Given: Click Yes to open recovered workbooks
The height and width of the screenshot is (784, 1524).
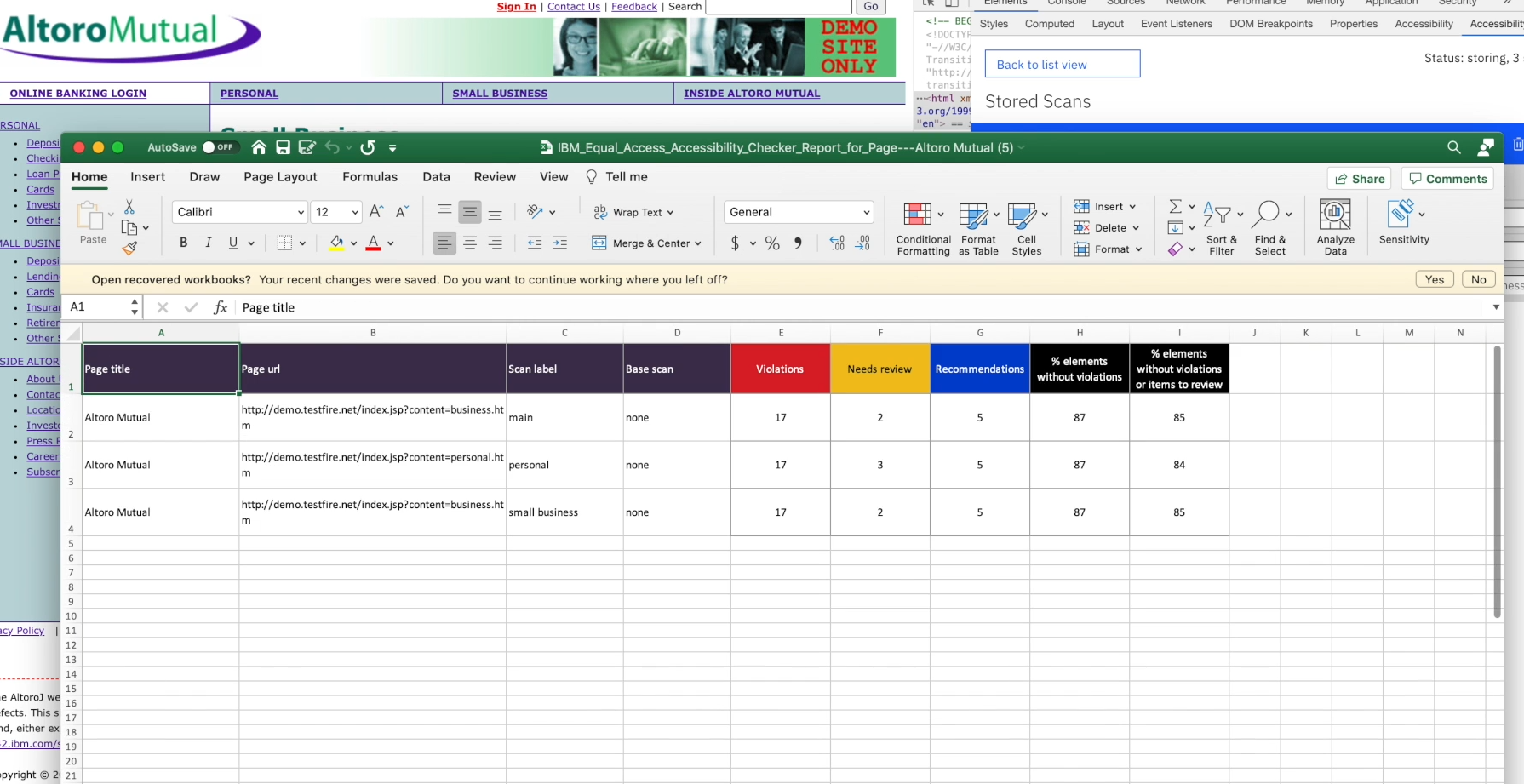Looking at the screenshot, I should pos(1435,279).
